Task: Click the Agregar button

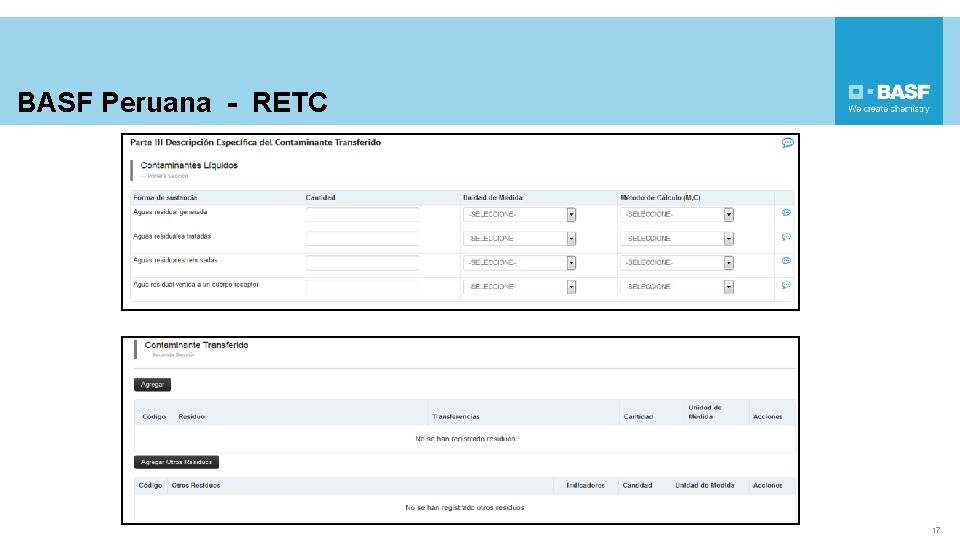Action: point(152,384)
